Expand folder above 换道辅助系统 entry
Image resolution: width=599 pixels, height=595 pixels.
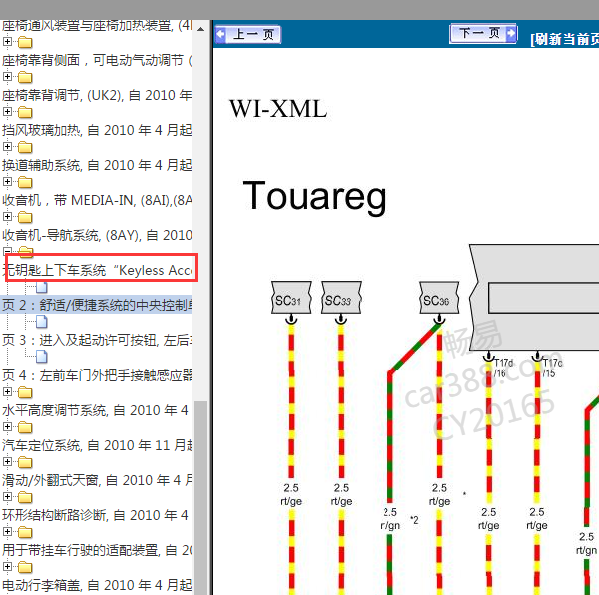pos(7,147)
